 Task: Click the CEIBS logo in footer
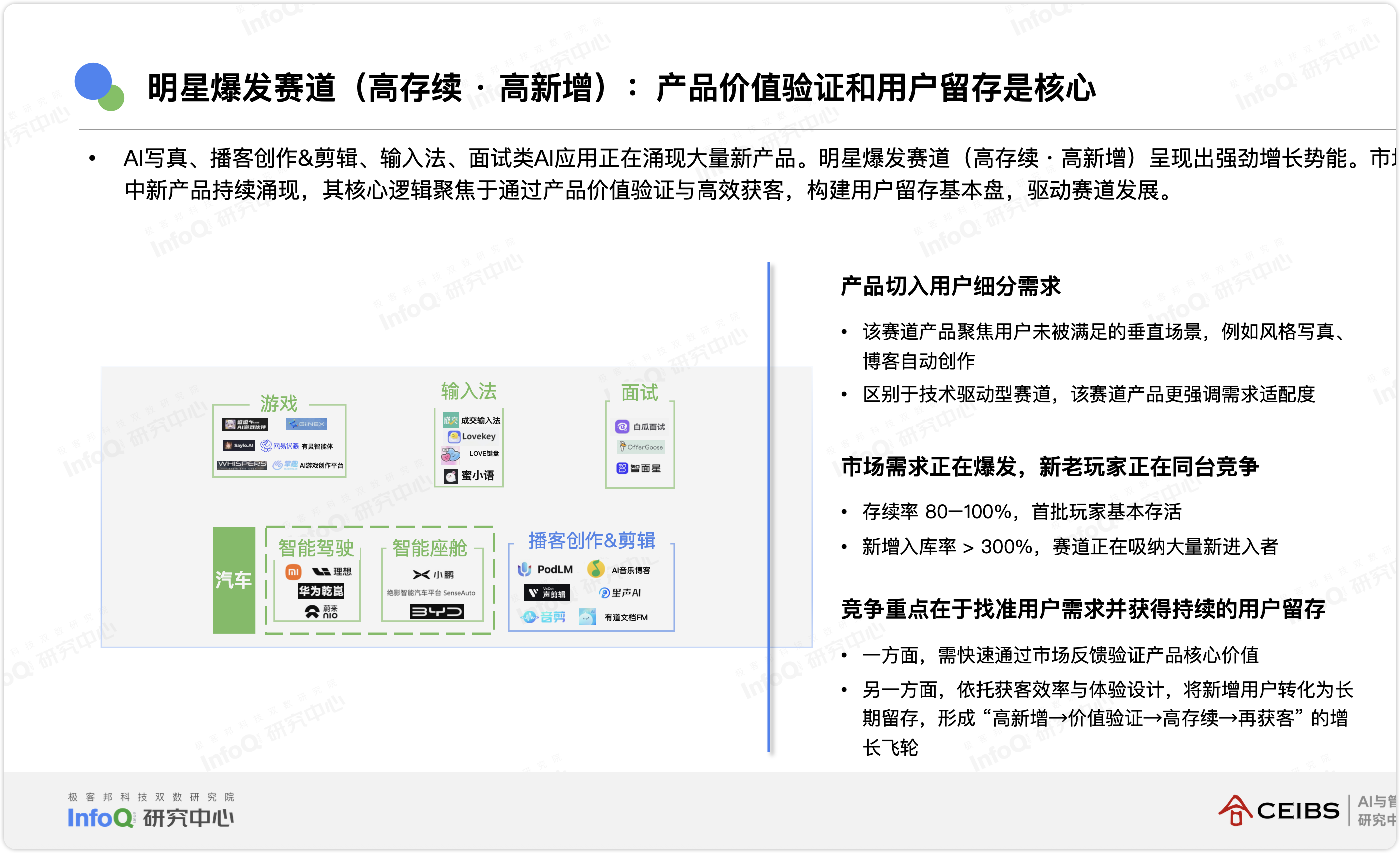[1279, 811]
